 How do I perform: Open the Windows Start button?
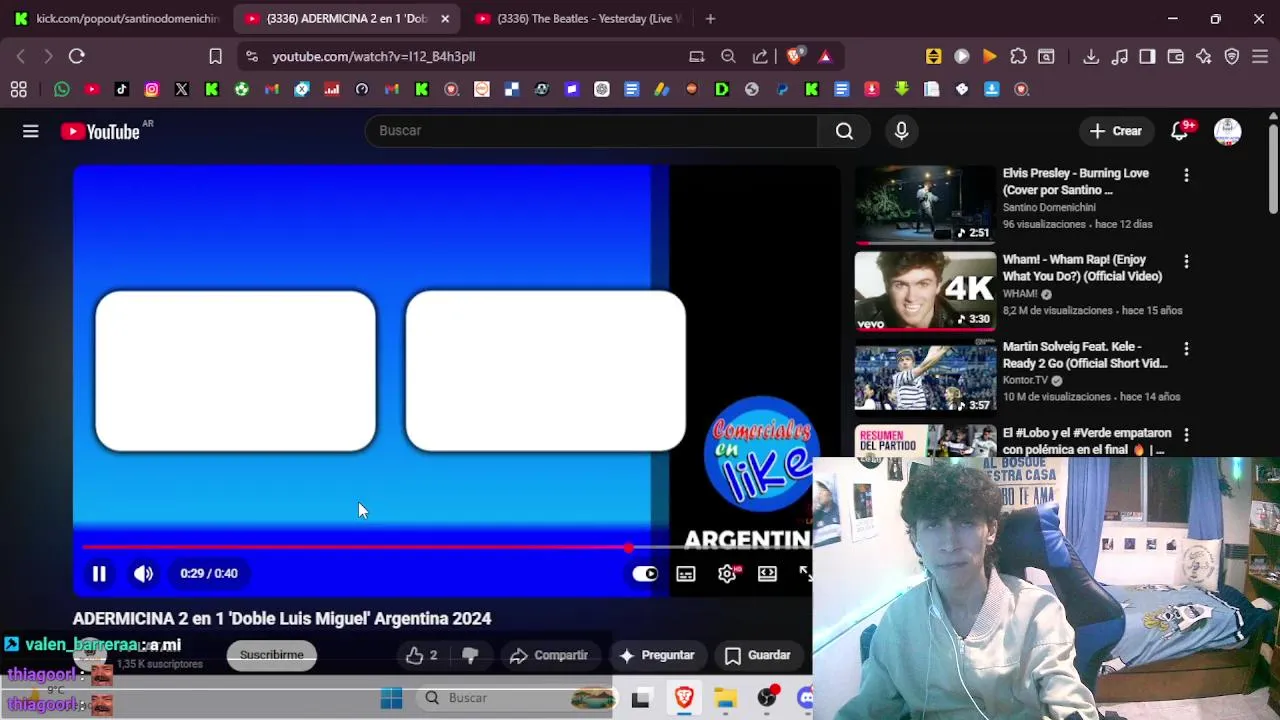(391, 698)
